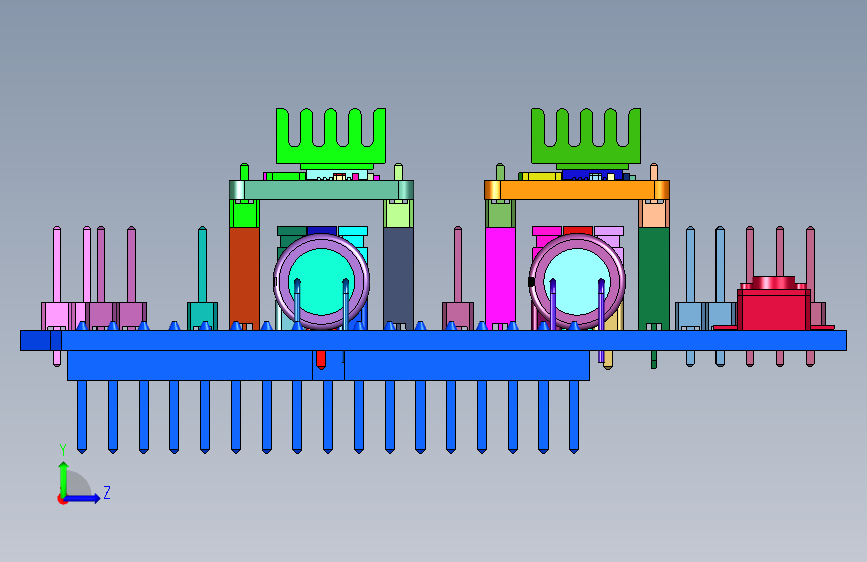The height and width of the screenshot is (562, 867).
Task: Select the peach spacer under the orange bracket
Action: click(654, 214)
